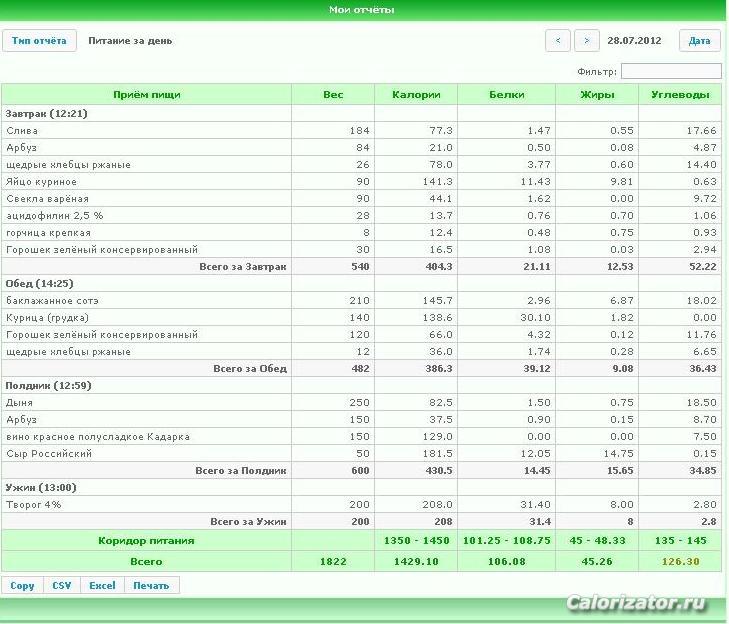Click total carbs value 126.30
Image resolution: width=729 pixels, height=624 pixels.
click(x=680, y=562)
